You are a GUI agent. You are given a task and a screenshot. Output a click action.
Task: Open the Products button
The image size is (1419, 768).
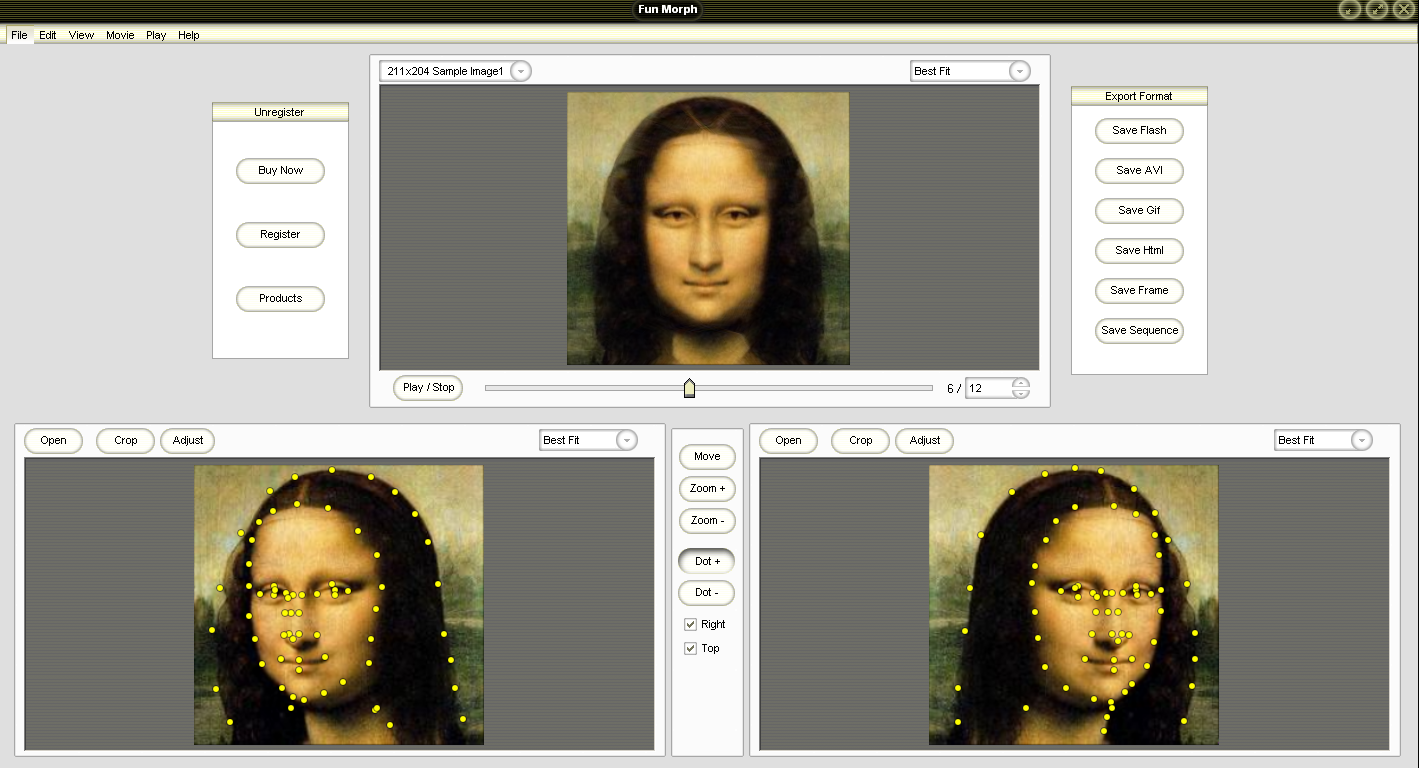(x=280, y=299)
